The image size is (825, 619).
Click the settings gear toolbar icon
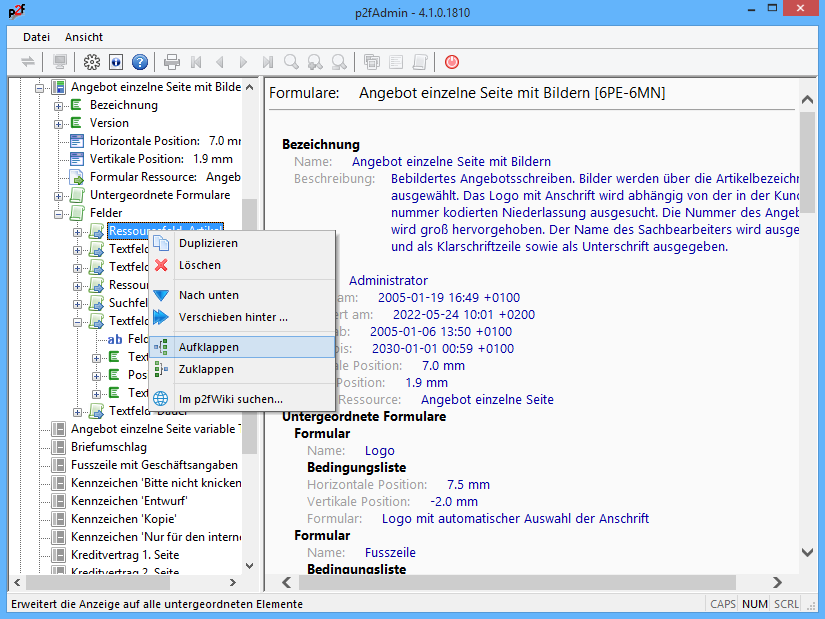pyautogui.click(x=92, y=61)
